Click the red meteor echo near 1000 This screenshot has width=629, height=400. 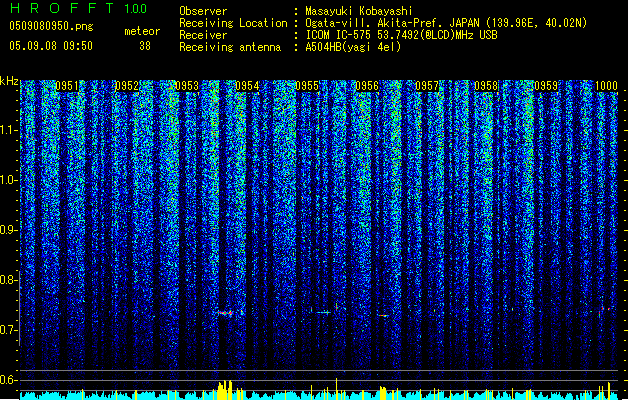tap(605, 310)
